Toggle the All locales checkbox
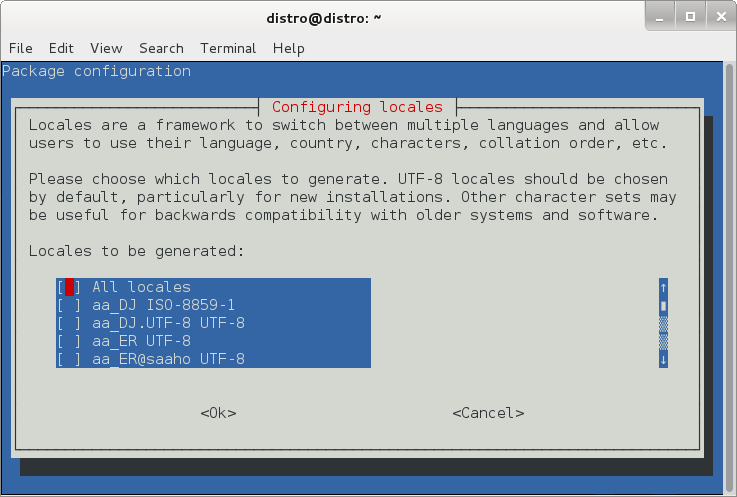This screenshot has height=497, width=737. (x=69, y=287)
